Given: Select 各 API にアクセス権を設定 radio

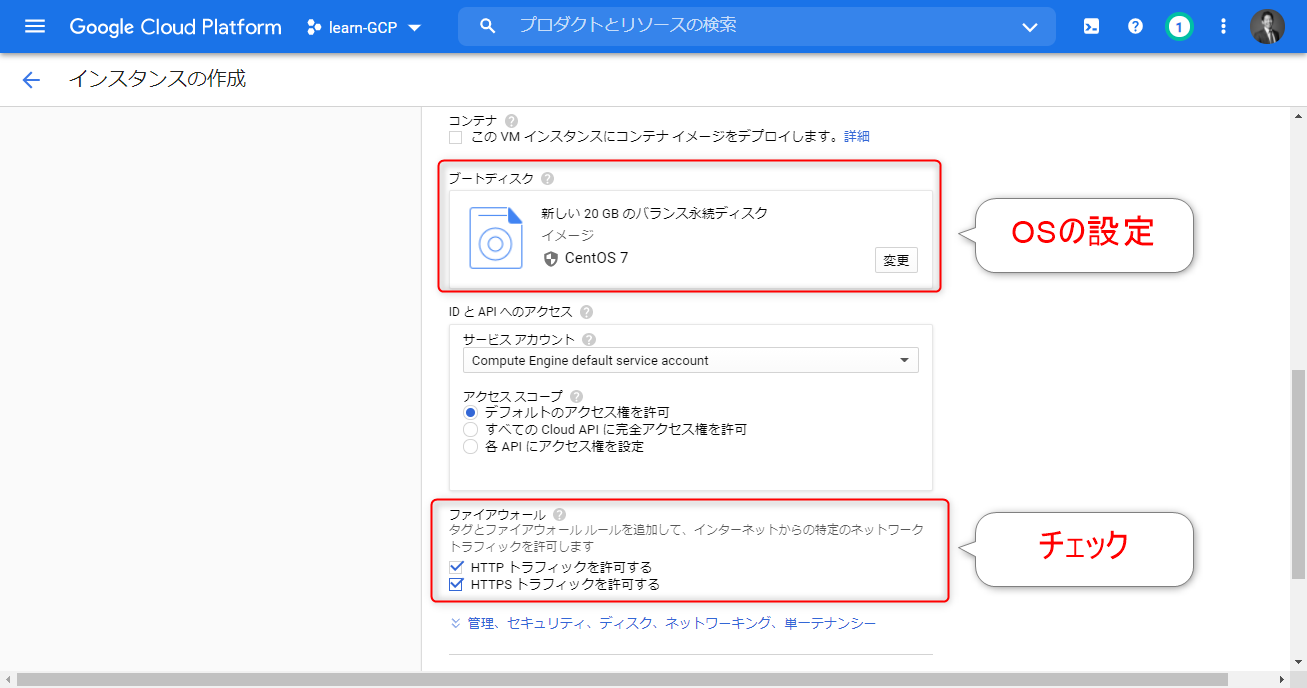Looking at the screenshot, I should (x=471, y=446).
